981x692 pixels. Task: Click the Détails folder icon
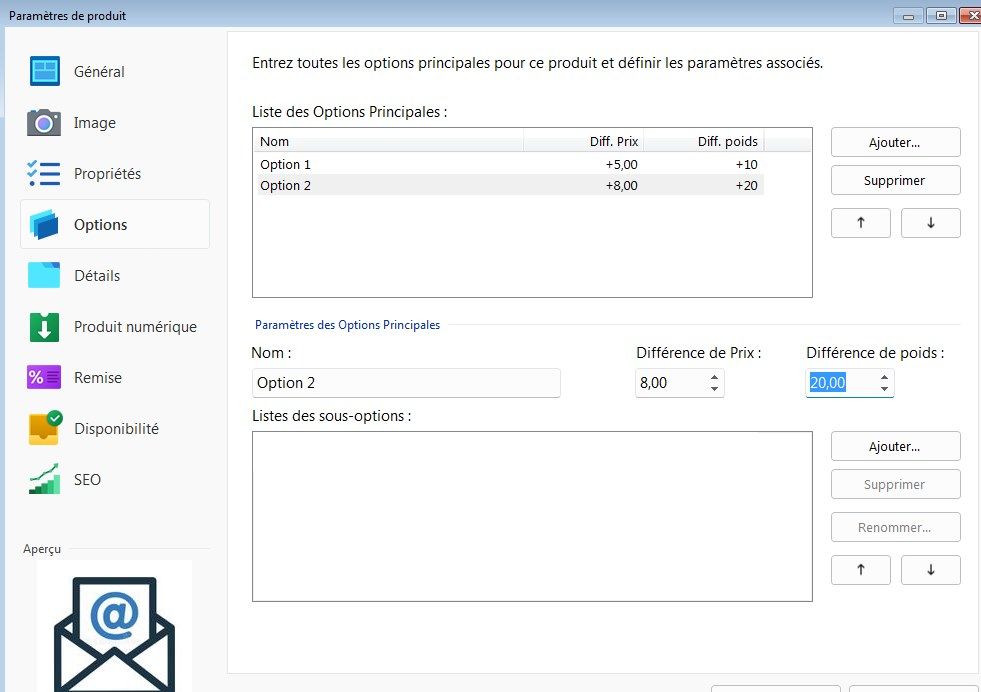click(x=45, y=276)
